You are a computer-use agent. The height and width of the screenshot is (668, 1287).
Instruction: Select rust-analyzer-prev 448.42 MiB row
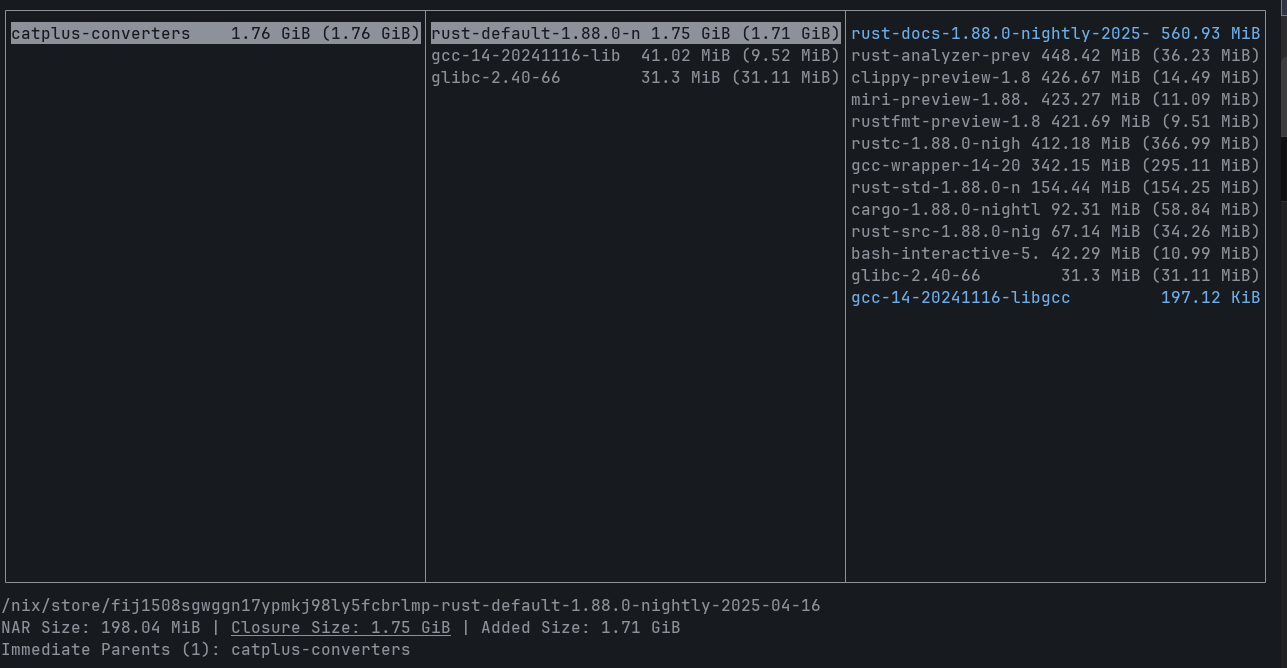1055,56
